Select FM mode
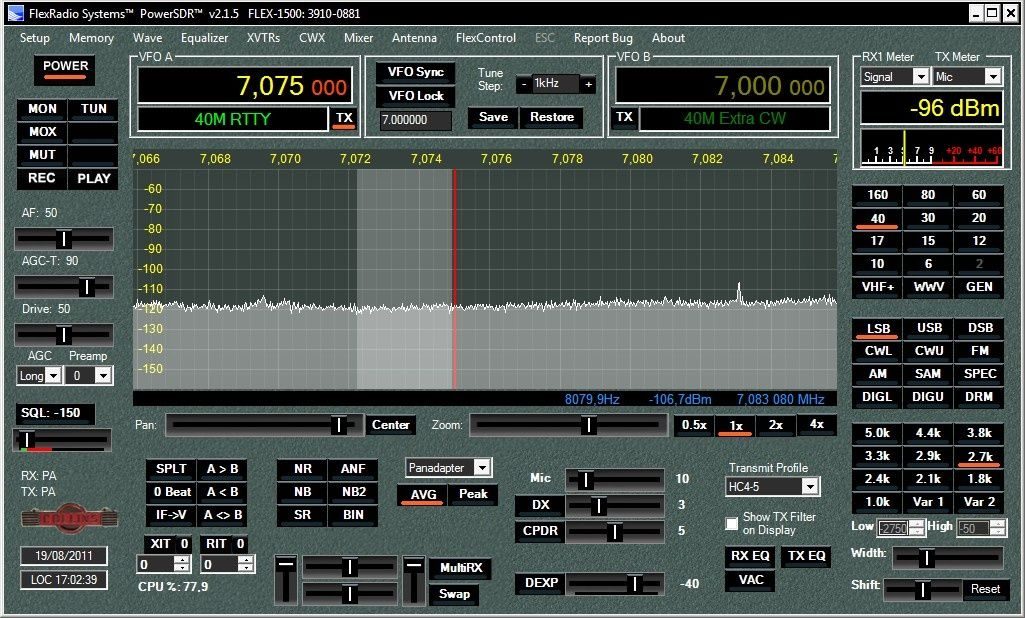1025x618 pixels. click(x=979, y=351)
